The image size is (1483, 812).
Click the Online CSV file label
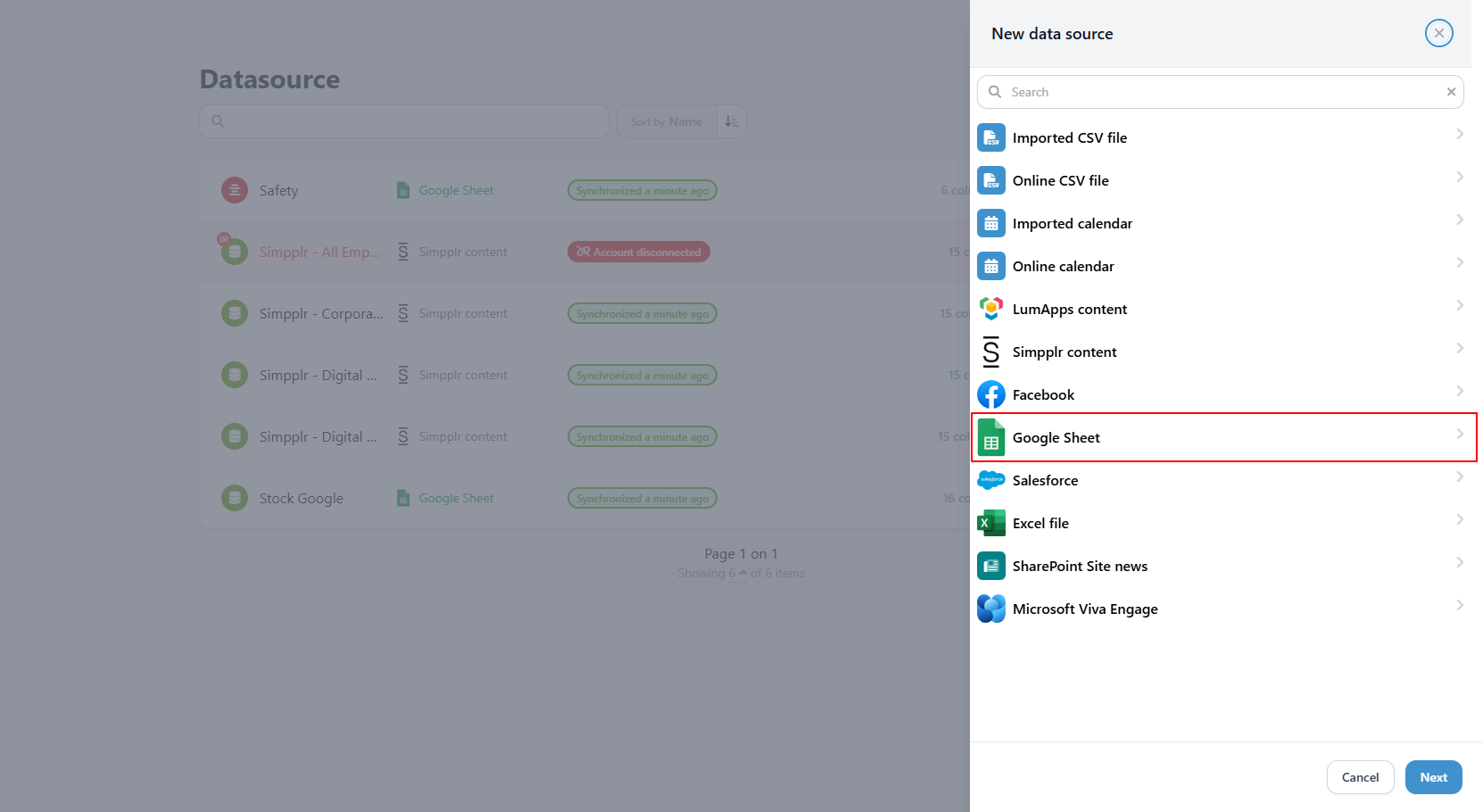[x=1060, y=180]
